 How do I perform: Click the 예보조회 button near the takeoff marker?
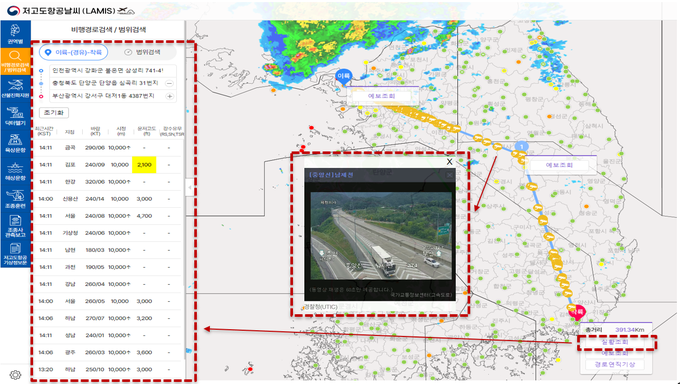[382, 96]
